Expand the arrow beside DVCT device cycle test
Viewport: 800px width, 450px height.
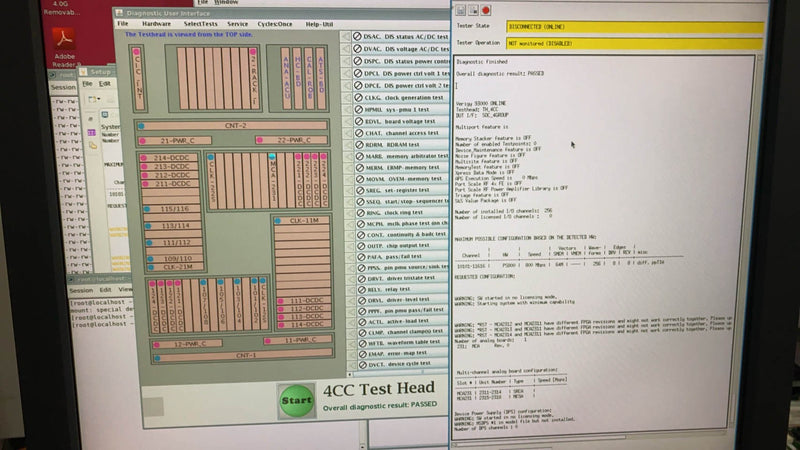point(352,364)
